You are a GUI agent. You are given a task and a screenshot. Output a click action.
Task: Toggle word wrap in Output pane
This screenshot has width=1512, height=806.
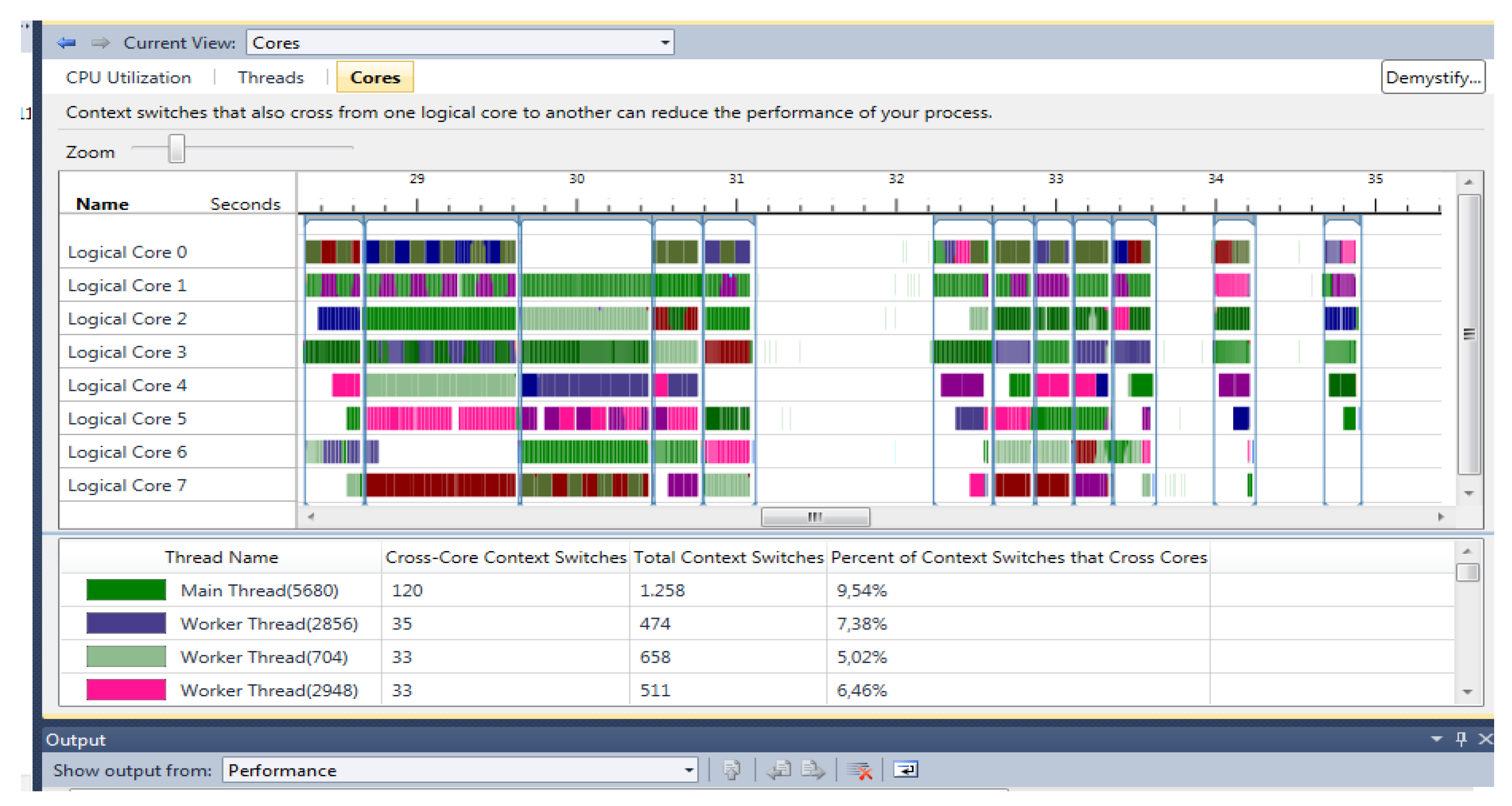[x=905, y=769]
